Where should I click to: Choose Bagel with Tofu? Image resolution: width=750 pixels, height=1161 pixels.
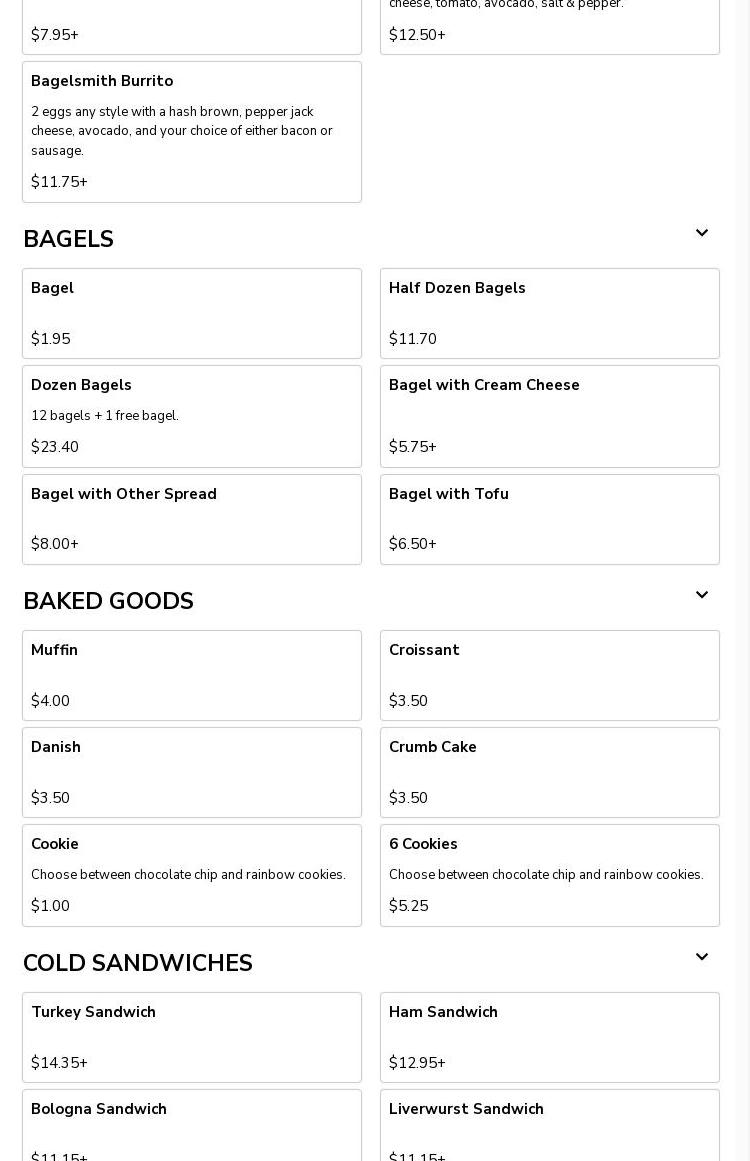coord(549,519)
